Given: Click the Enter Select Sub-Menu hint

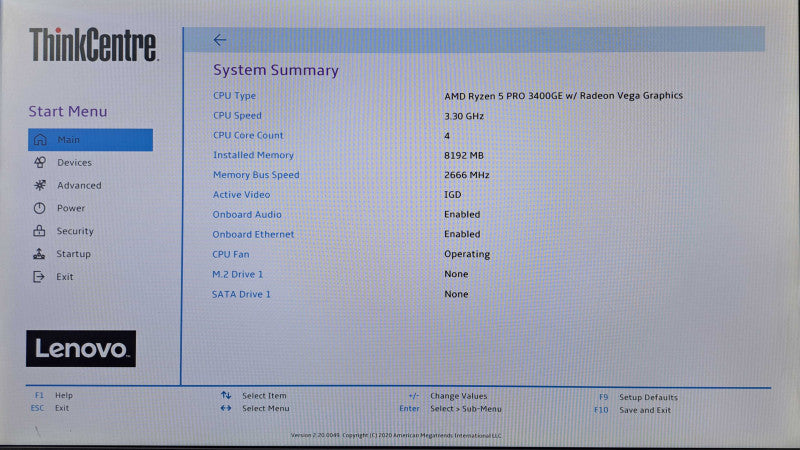Looking at the screenshot, I should pos(451,409).
